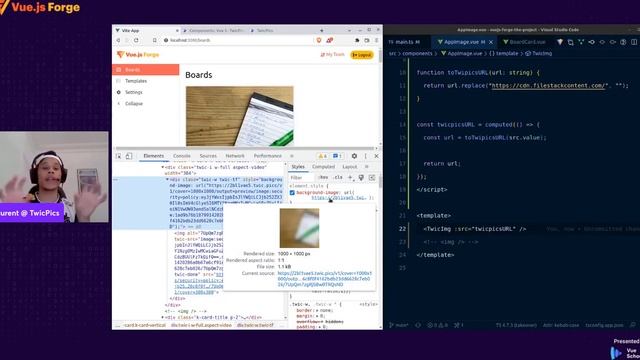The width and height of the screenshot is (640, 360).
Task: Show the DevTools warnings count
Action: pos(322,156)
